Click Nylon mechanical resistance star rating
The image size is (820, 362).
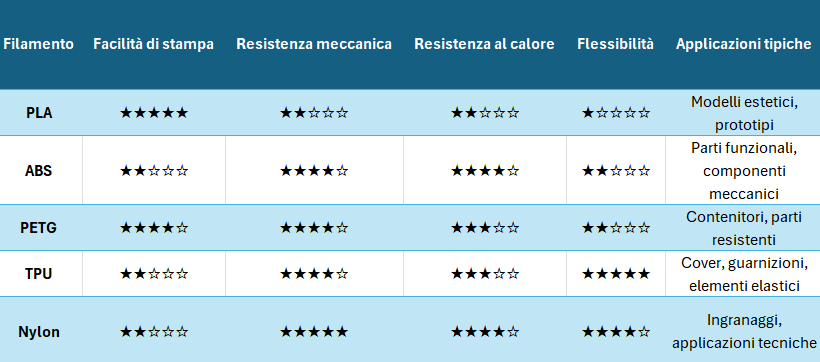point(314,332)
